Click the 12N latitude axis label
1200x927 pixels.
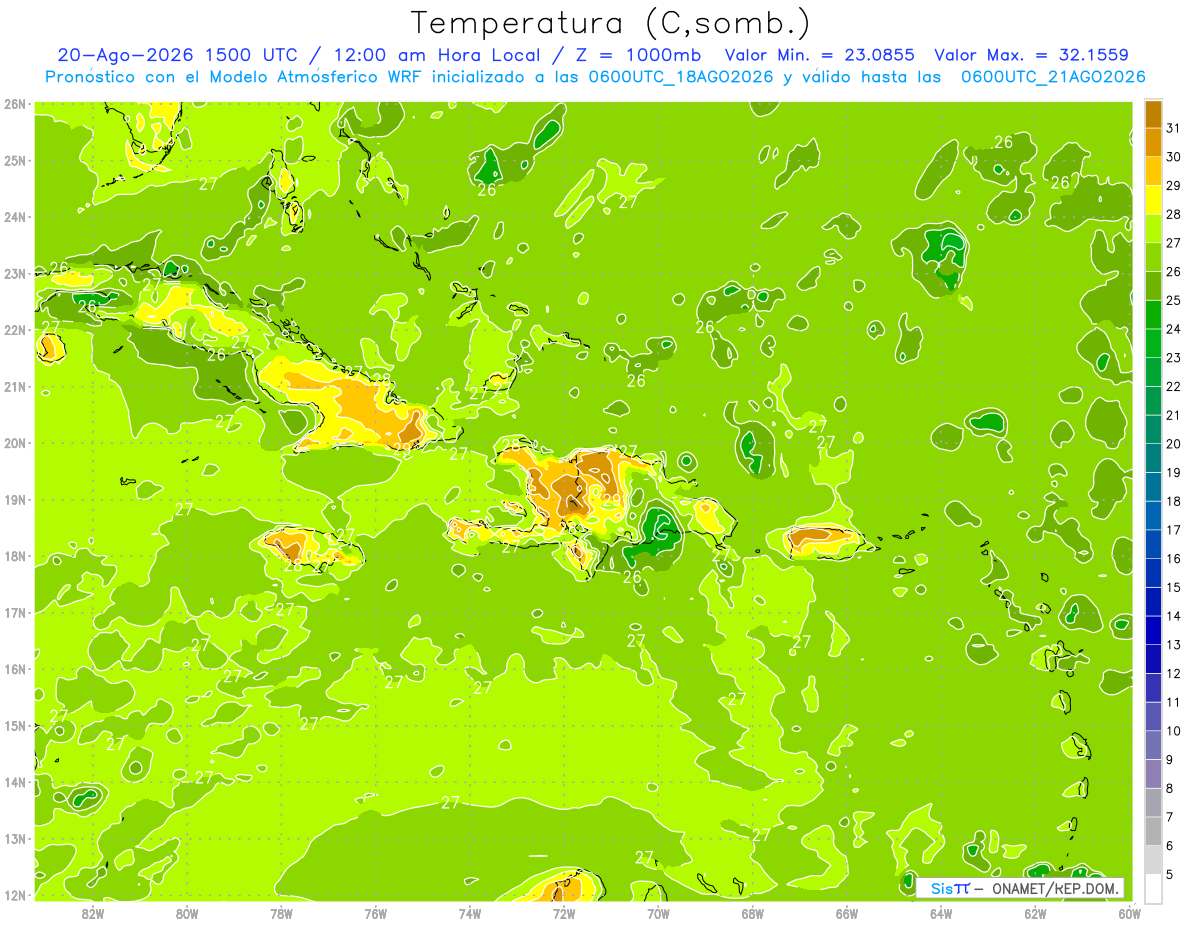click(x=14, y=895)
